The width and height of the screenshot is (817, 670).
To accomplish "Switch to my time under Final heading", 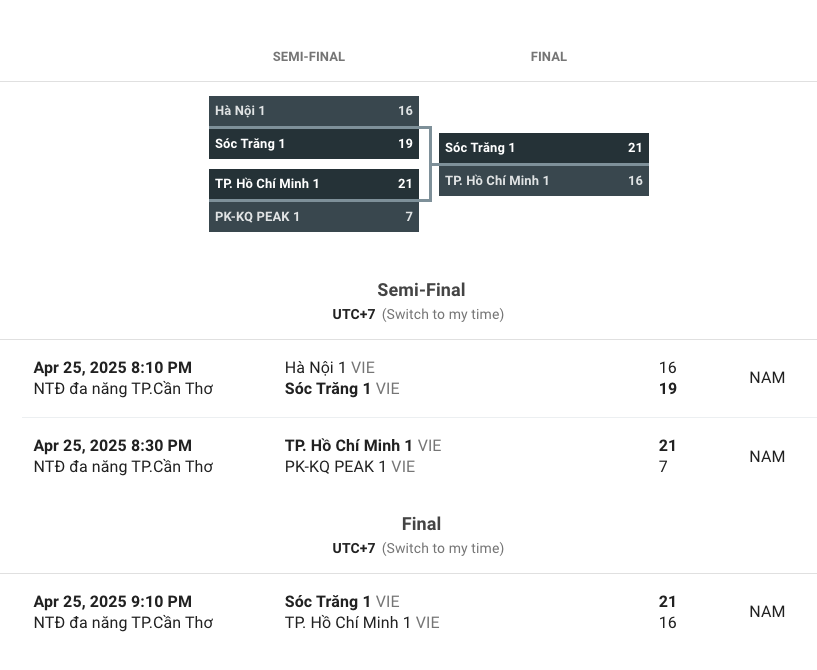I will pyautogui.click(x=443, y=549).
